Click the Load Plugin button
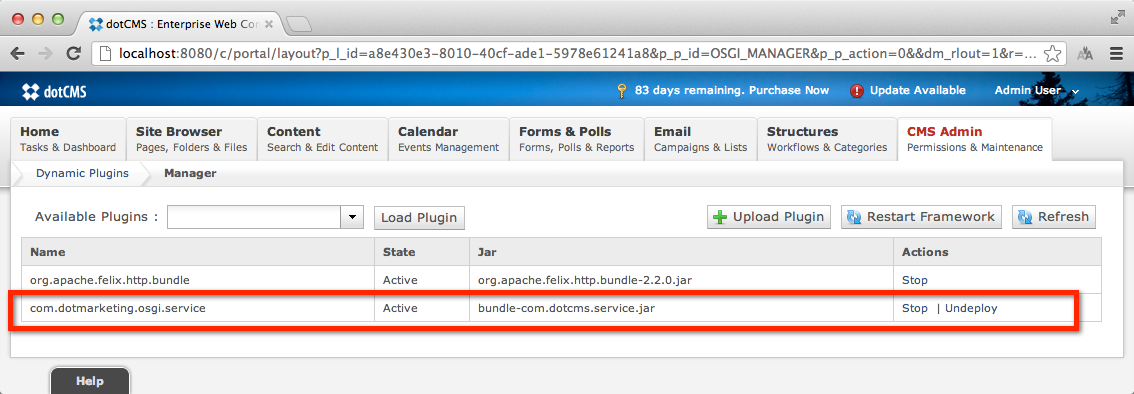Screen dimensions: 1134x394 click(x=419, y=218)
